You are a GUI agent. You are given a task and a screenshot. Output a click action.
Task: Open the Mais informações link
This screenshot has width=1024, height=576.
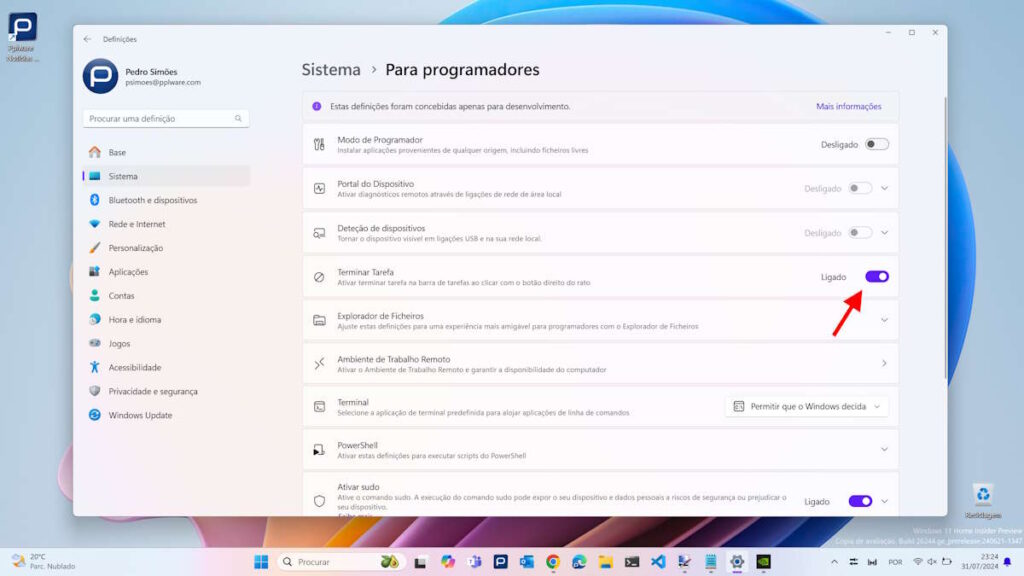coord(848,106)
